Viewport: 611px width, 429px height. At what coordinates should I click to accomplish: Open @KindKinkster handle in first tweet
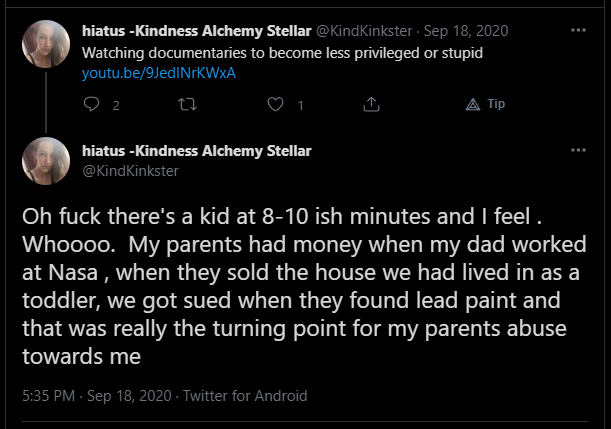pyautogui.click(x=364, y=31)
